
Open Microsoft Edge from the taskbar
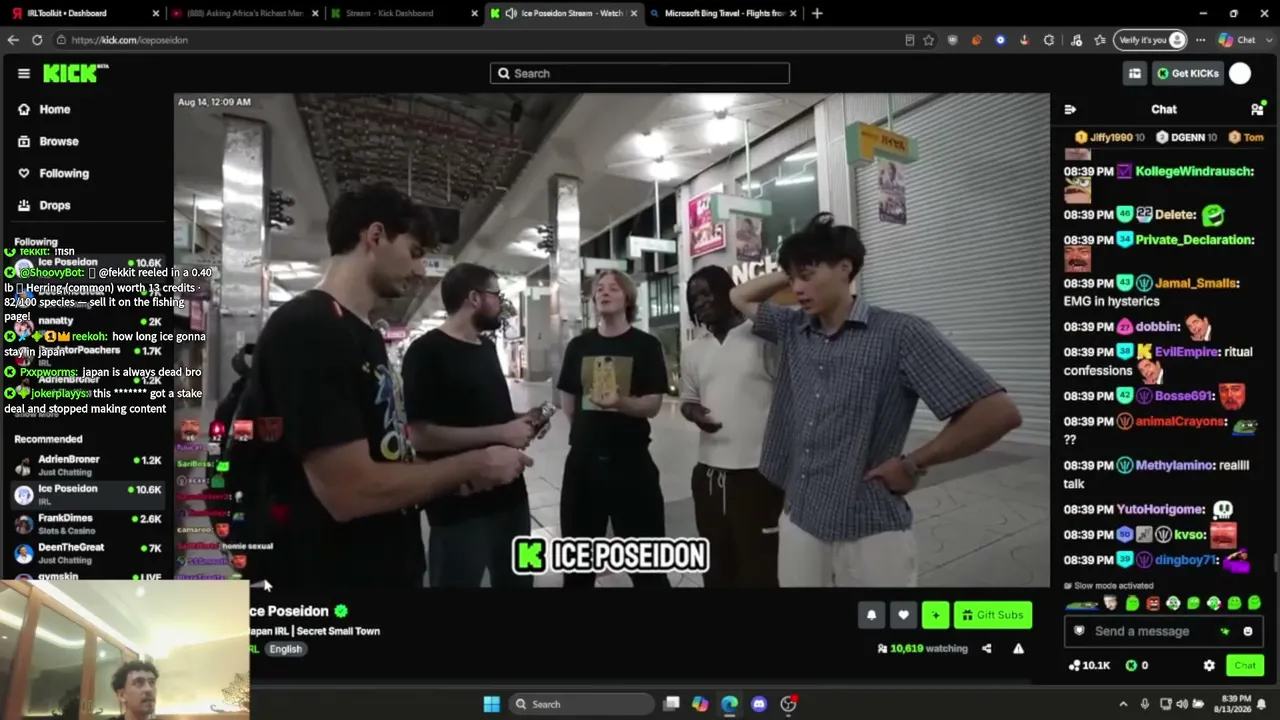729,704
